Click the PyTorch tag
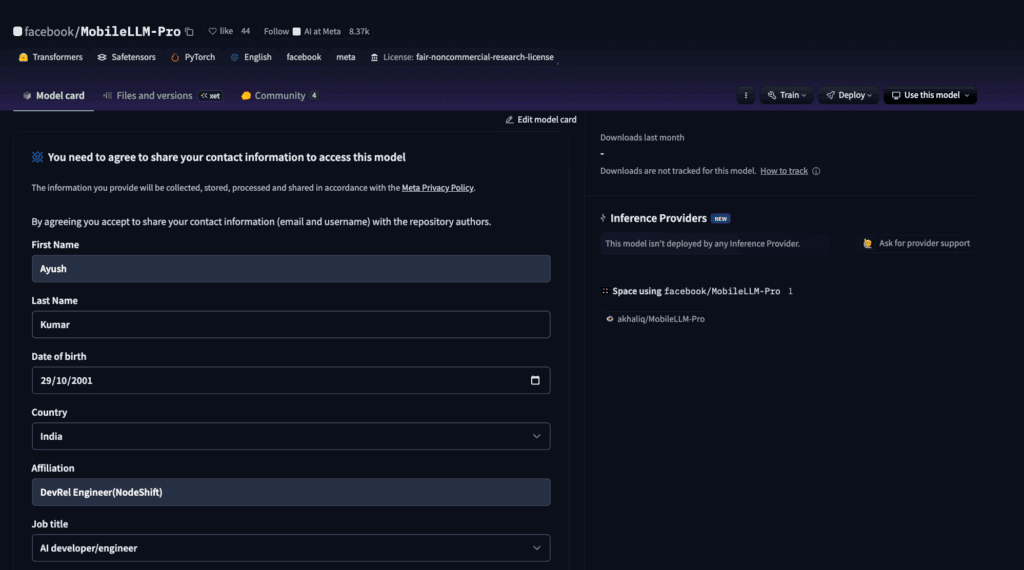The height and width of the screenshot is (570, 1024). [193, 57]
